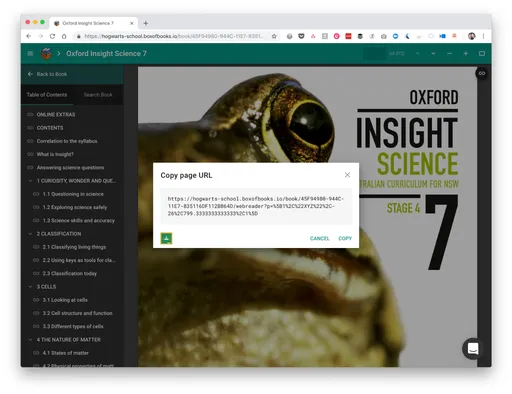Viewport: 512px width, 394px height.
Task: Click the camera extension icon in toolbar
Action: (384, 36)
